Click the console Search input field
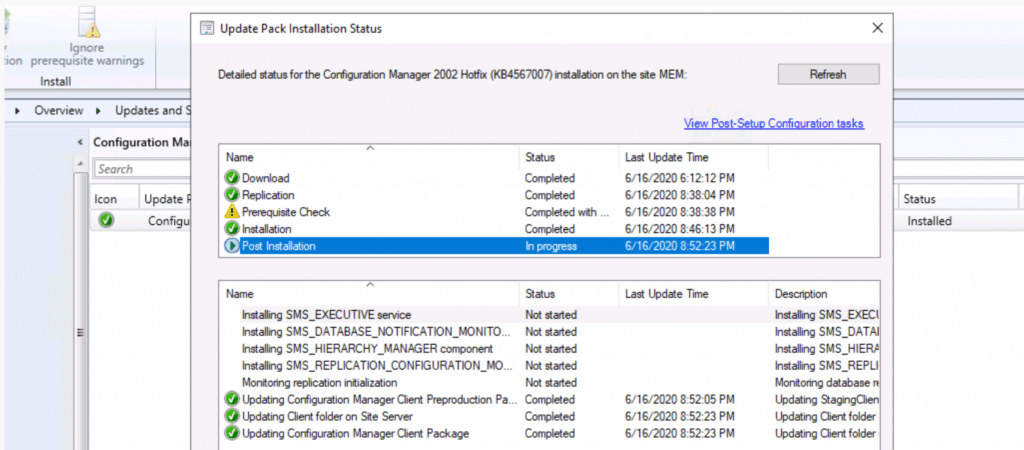 (x=142, y=169)
